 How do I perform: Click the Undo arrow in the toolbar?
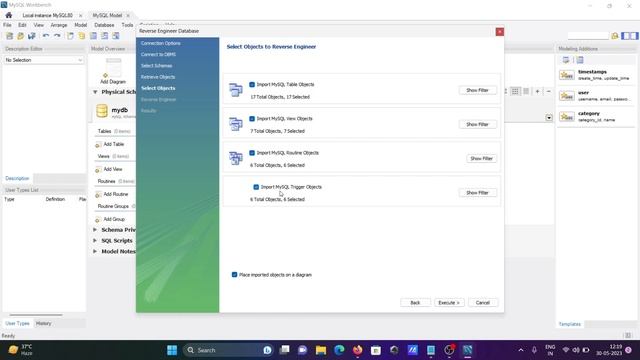click(46, 36)
